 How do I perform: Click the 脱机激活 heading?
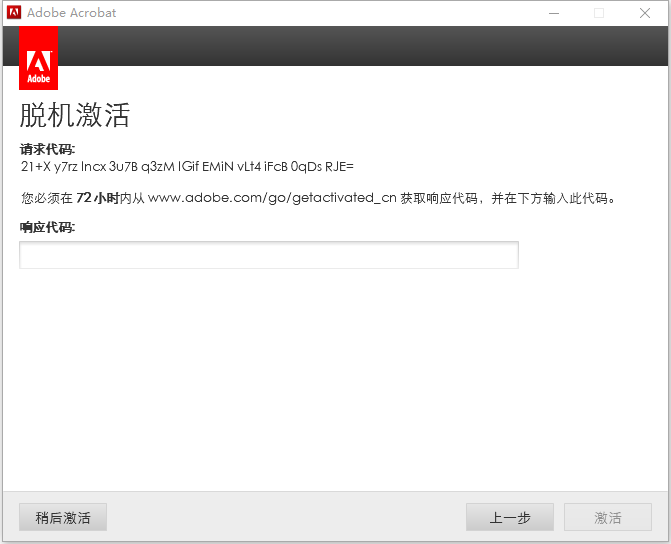(74, 115)
